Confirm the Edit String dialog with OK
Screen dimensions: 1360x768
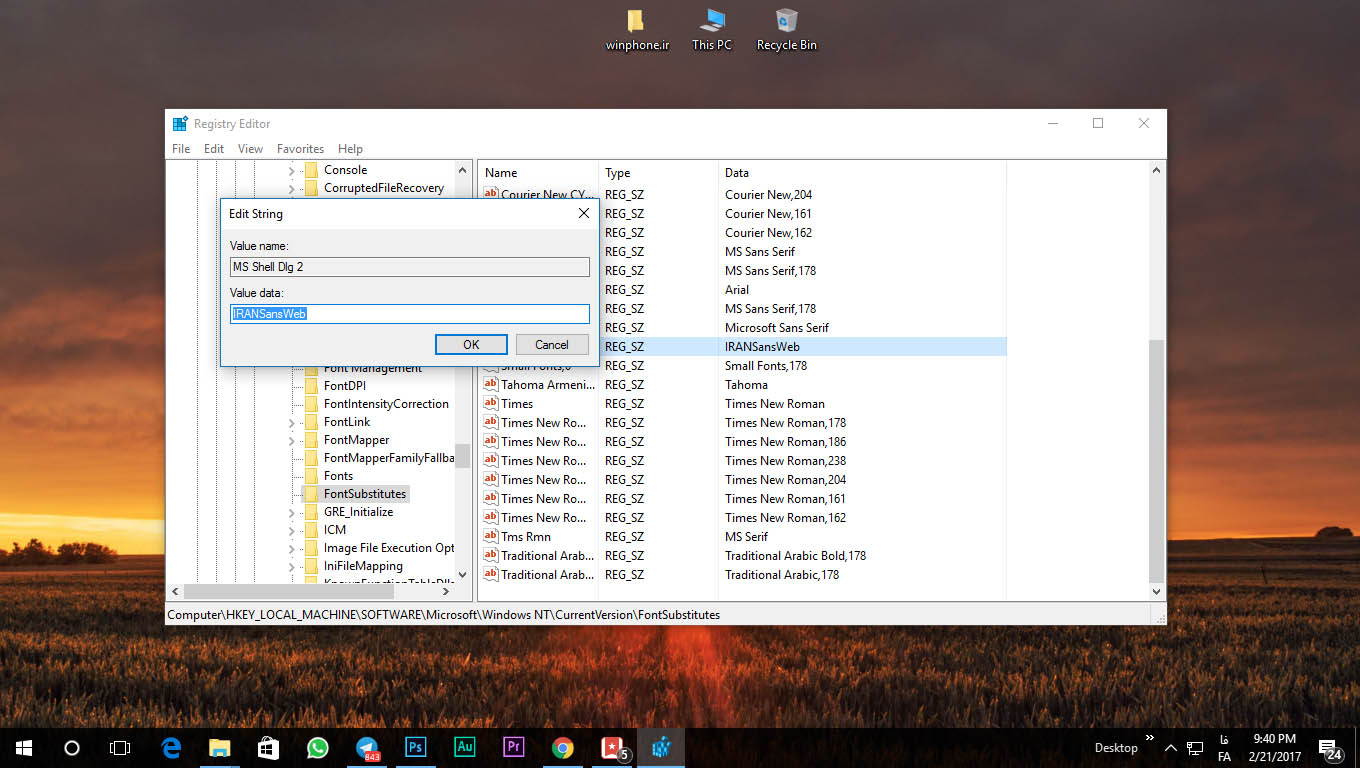[471, 344]
